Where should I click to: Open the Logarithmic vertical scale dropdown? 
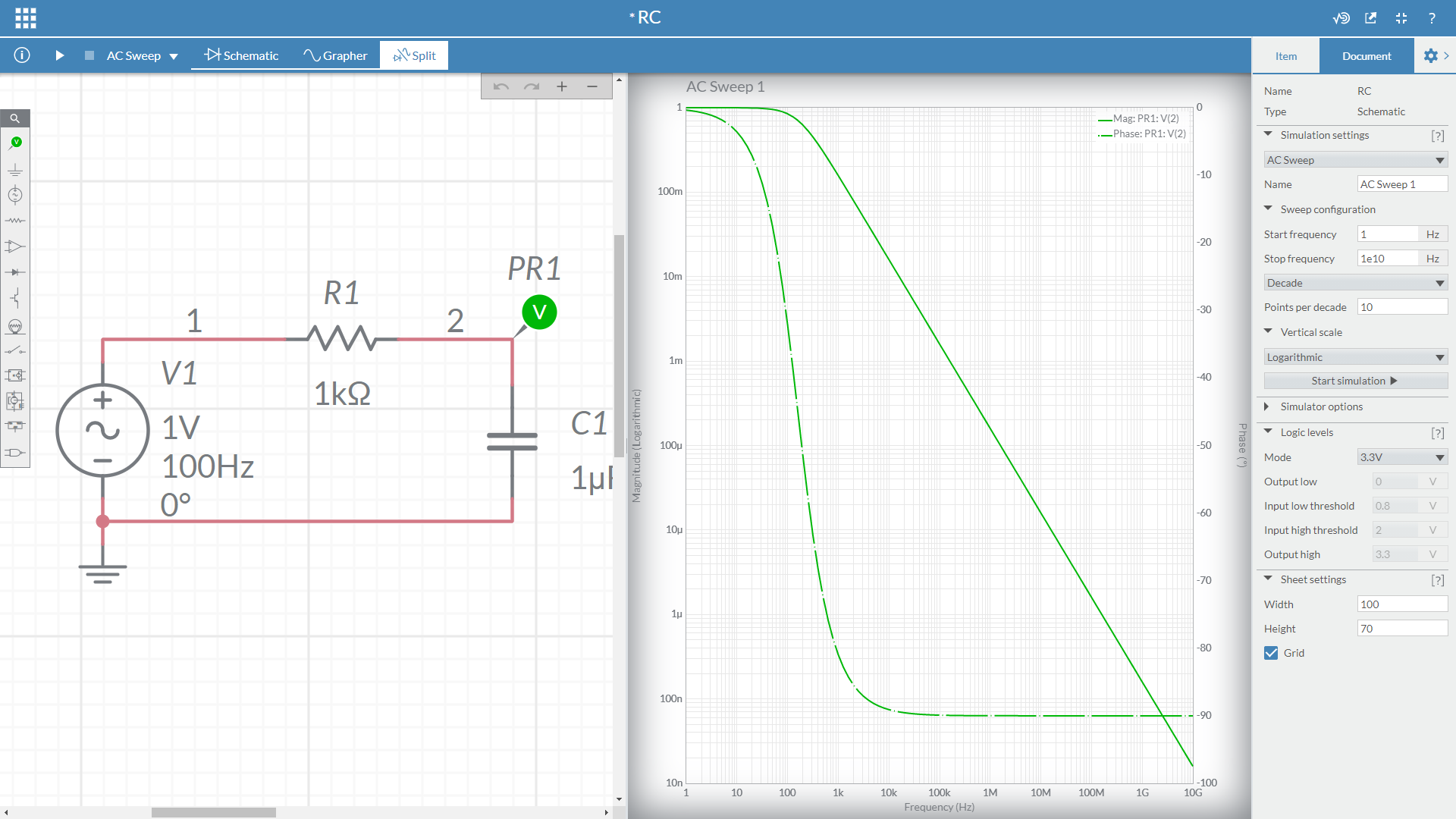tap(1356, 357)
